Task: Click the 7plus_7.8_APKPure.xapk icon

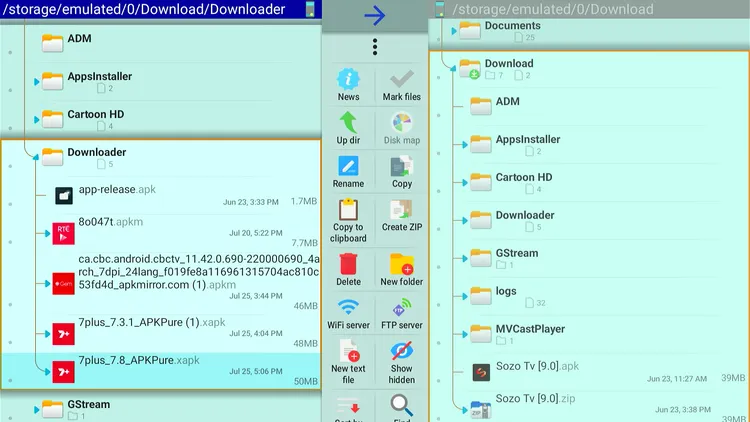Action: [64, 372]
